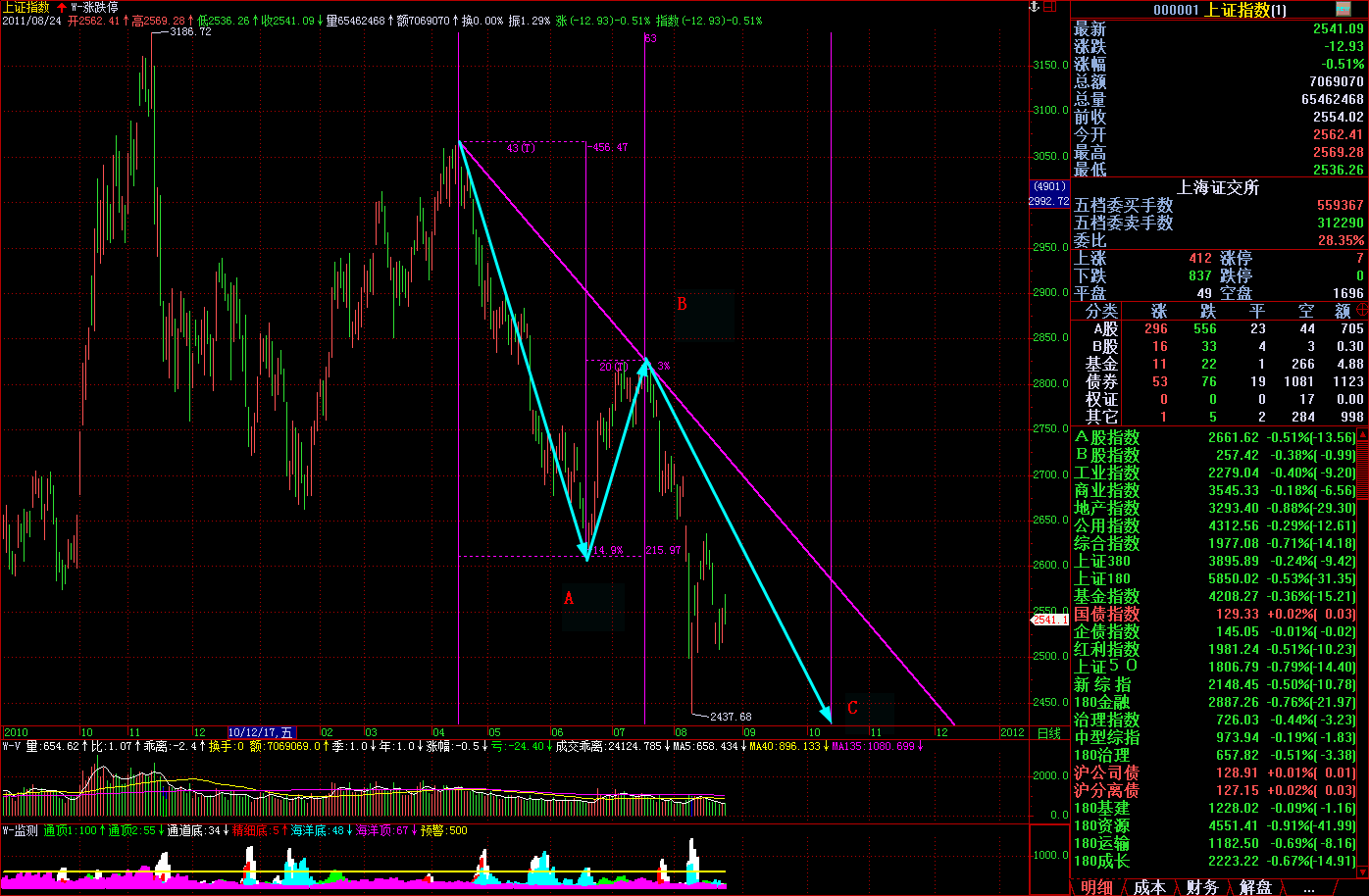The width and height of the screenshot is (1369, 896).
Task: Click the W-V volume indicator label
Action: [x=12, y=746]
